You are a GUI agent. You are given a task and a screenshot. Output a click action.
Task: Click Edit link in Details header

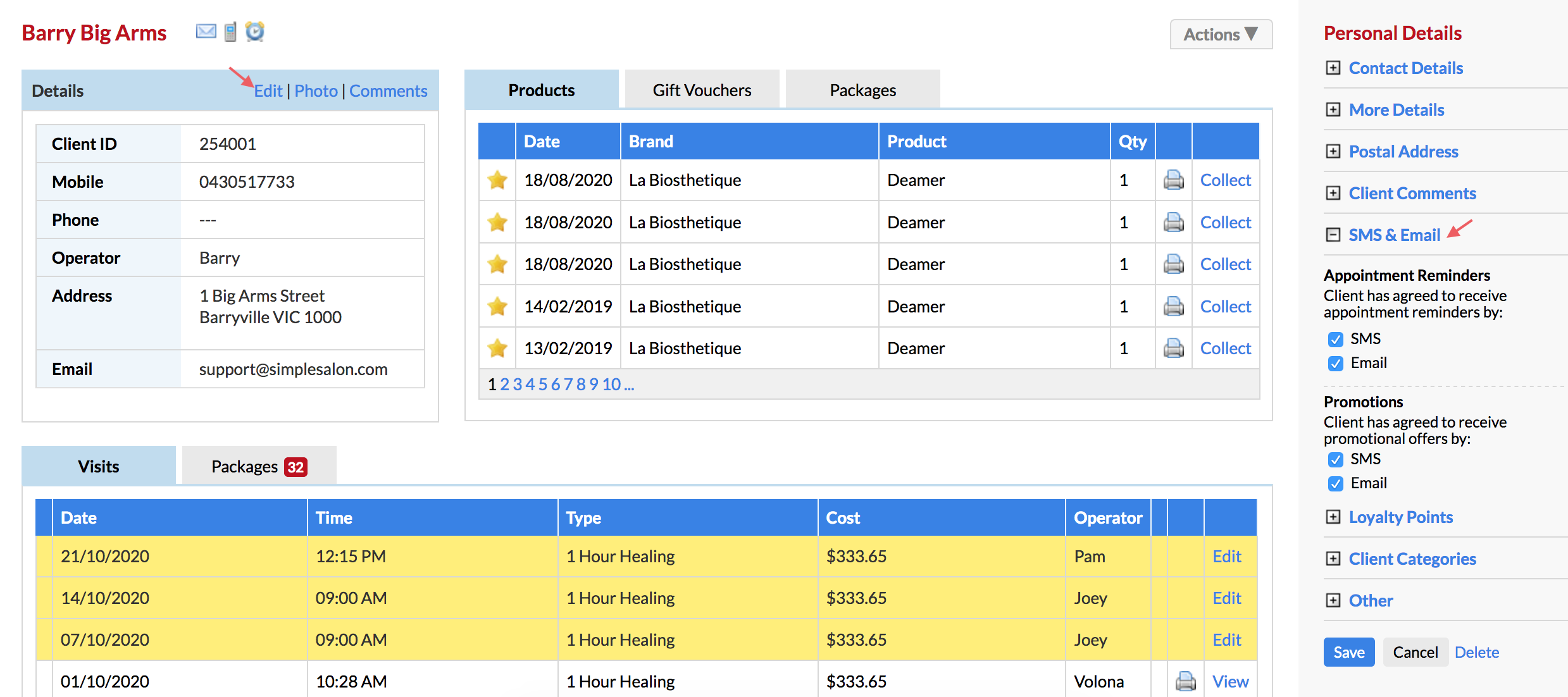268,91
